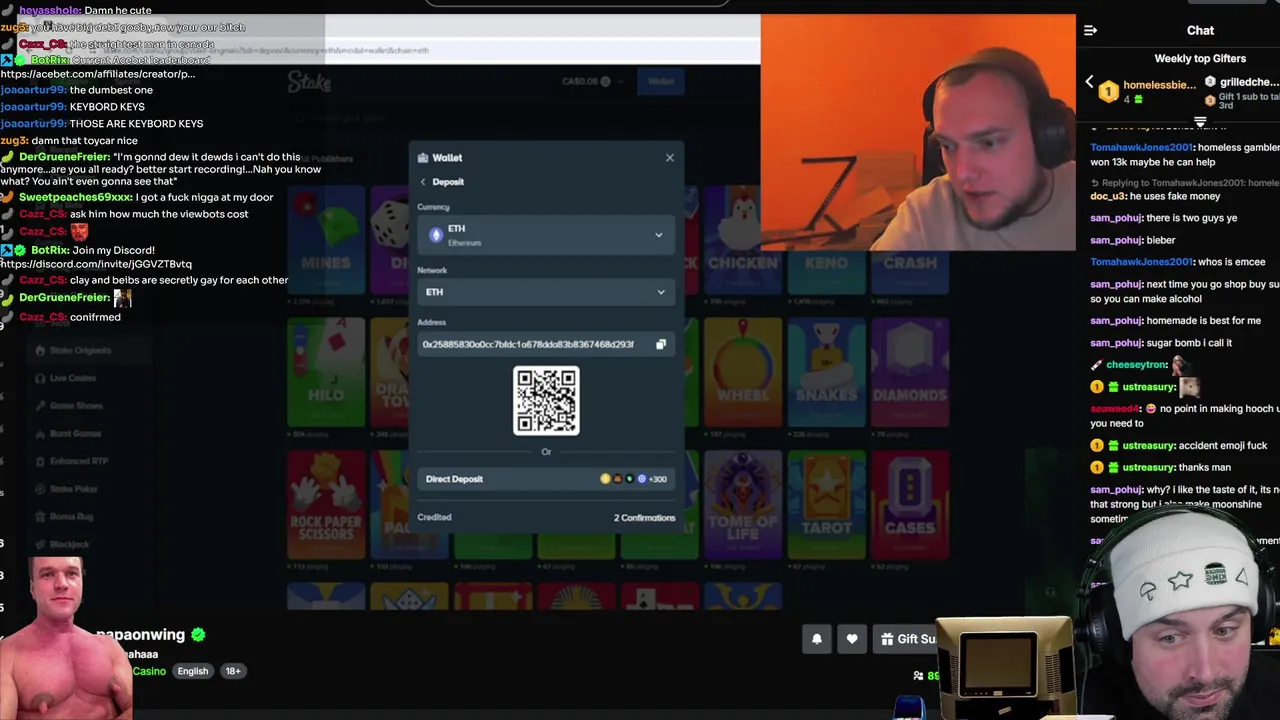Viewport: 1280px width, 720px height.
Task: Select Game Shows in sidebar
Action: tap(76, 406)
